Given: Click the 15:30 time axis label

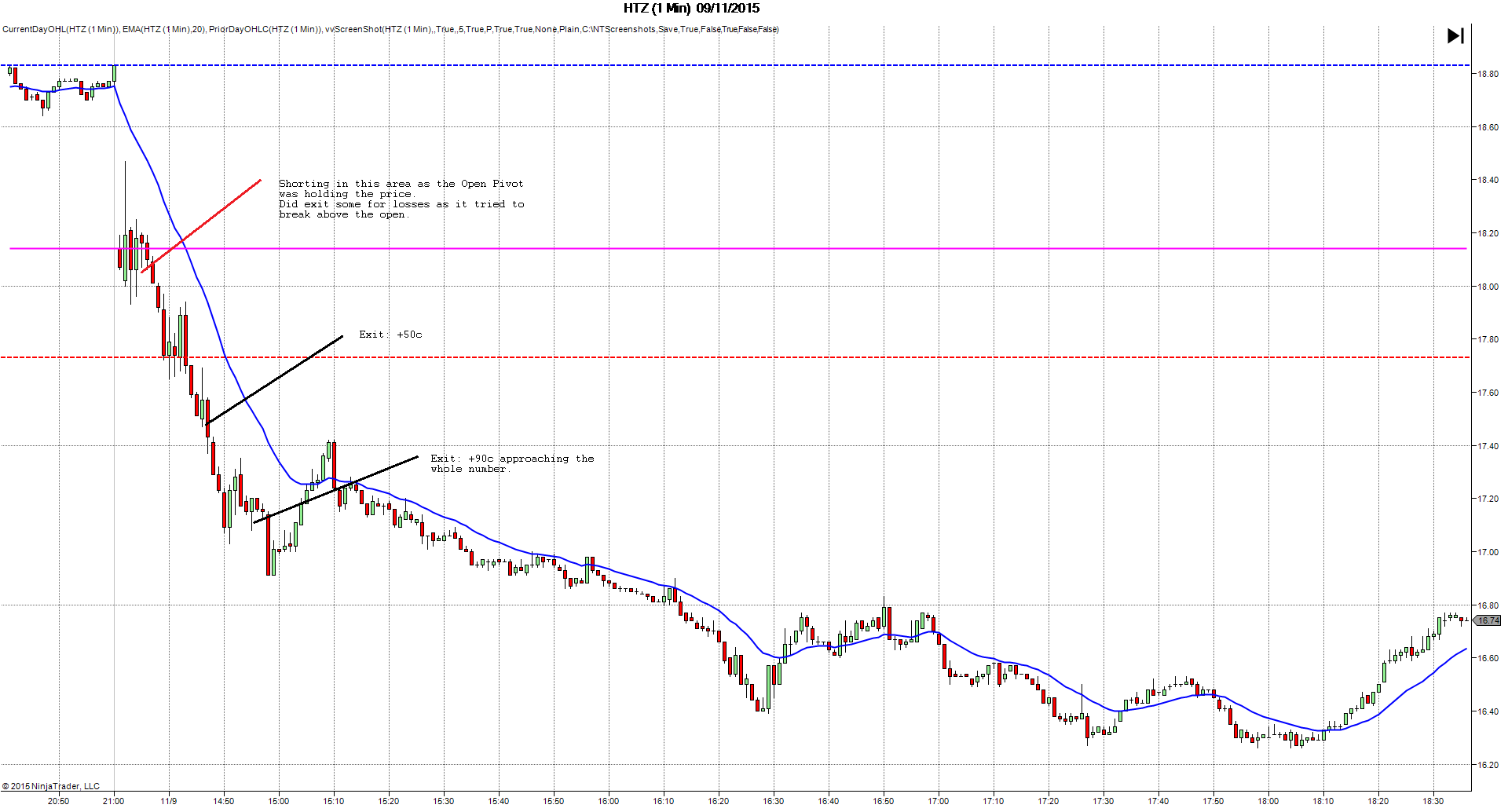Looking at the screenshot, I should pos(444,801).
